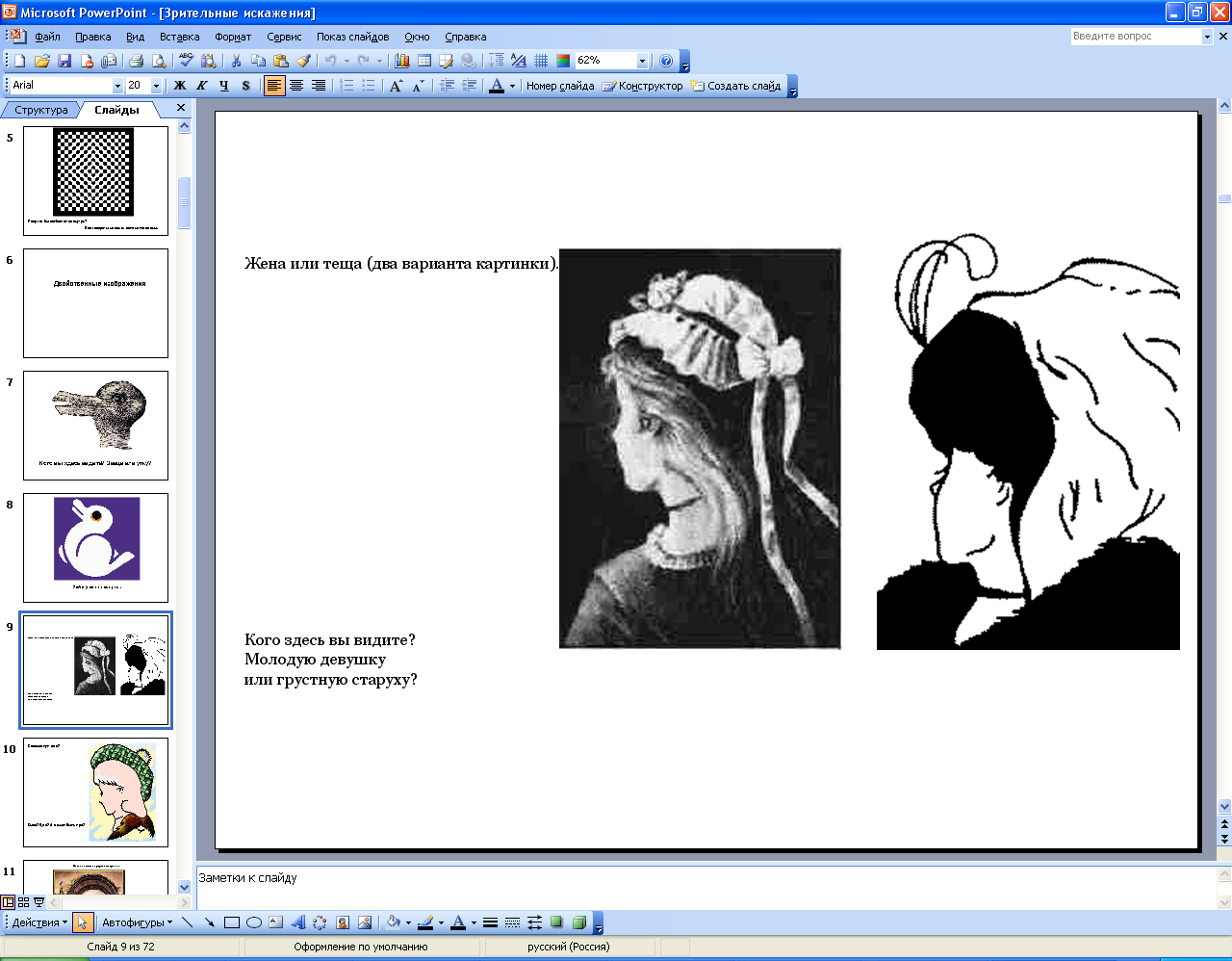This screenshot has width=1232, height=961.
Task: Expand the Автофигуры dropdown menu
Action: (x=137, y=922)
